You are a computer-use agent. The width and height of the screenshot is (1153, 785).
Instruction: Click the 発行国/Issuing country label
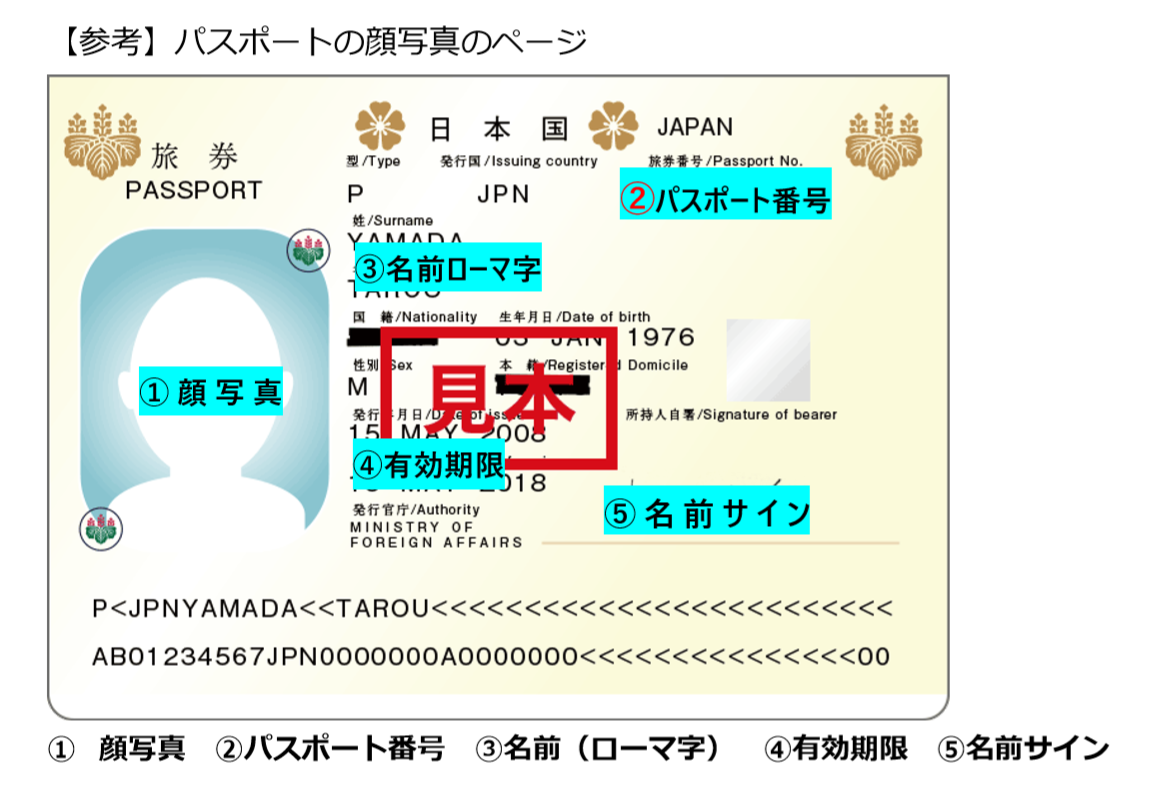point(519,161)
